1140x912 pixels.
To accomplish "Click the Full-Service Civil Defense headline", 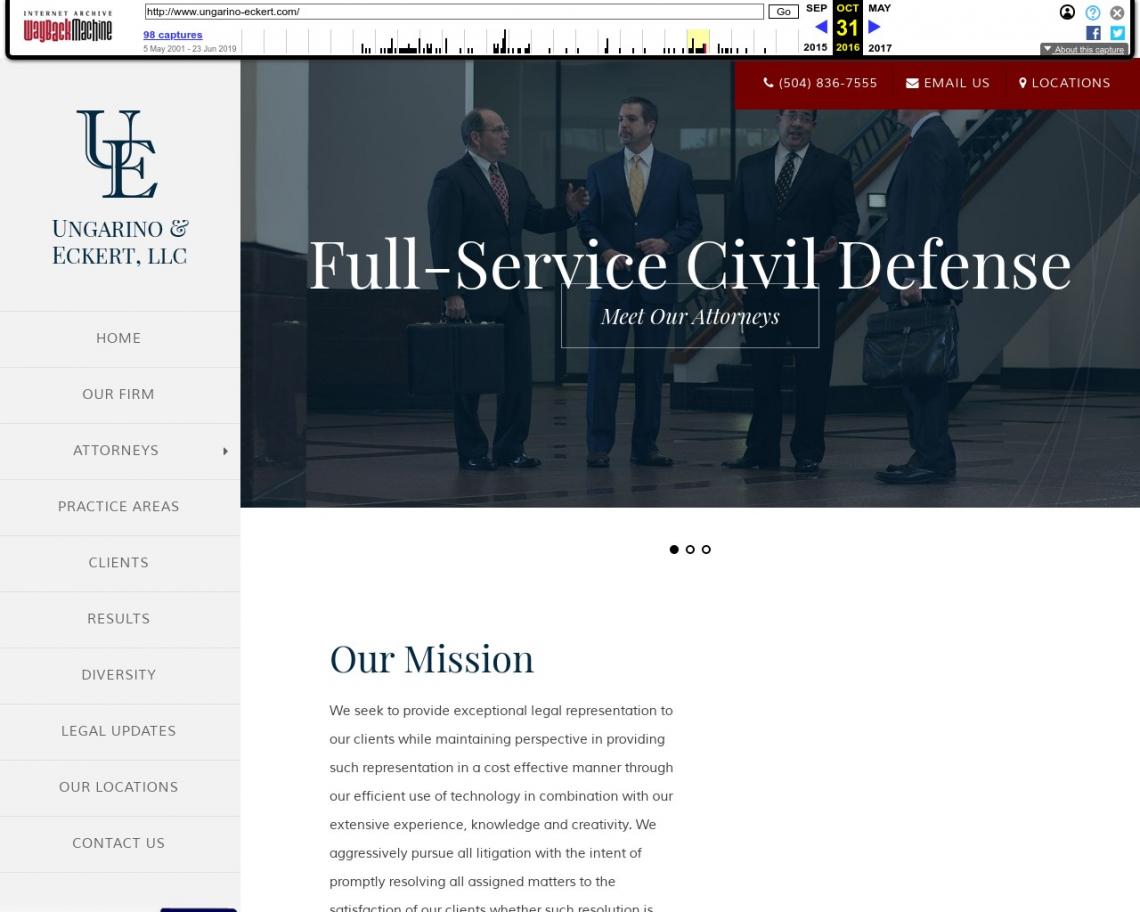I will (x=690, y=265).
